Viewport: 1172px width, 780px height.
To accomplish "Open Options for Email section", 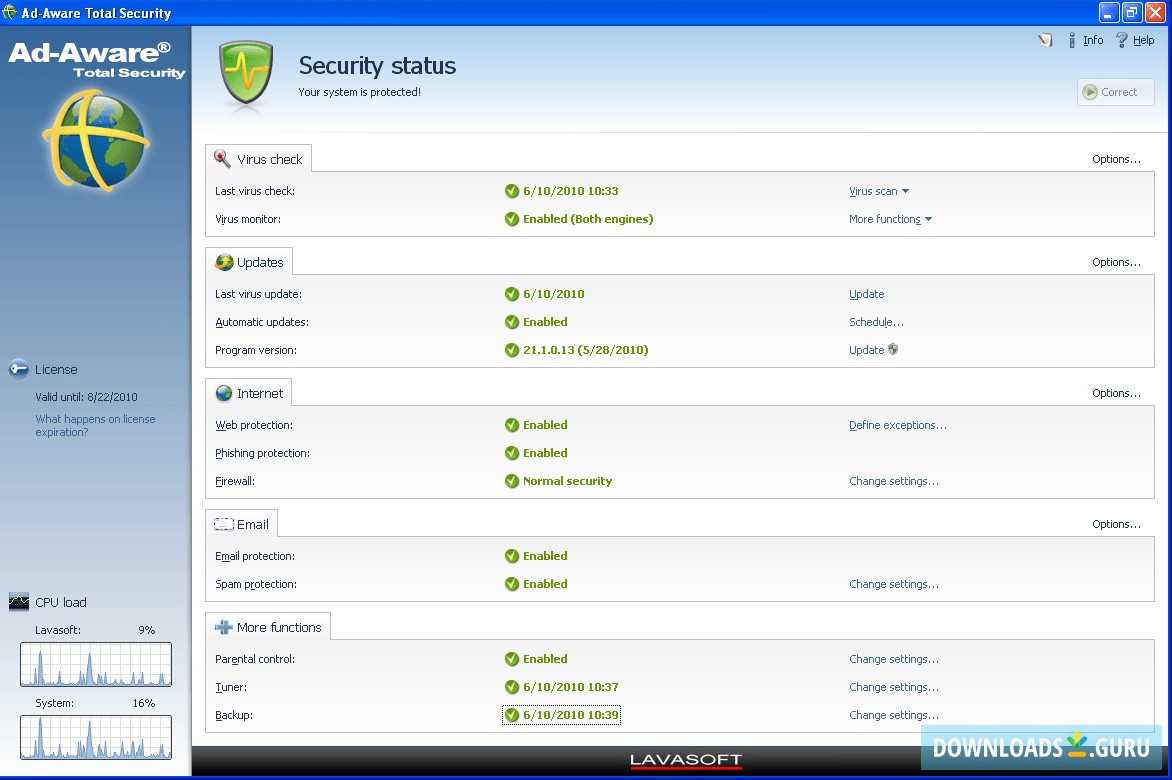I will click(1116, 524).
